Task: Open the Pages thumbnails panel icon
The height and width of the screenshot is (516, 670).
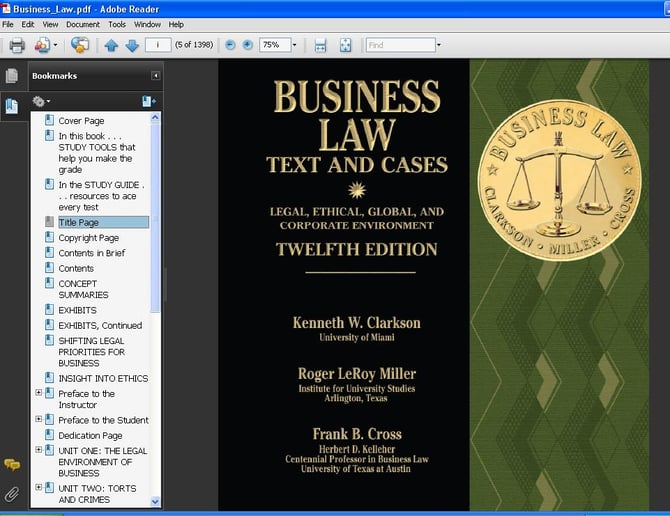Action: point(12,76)
